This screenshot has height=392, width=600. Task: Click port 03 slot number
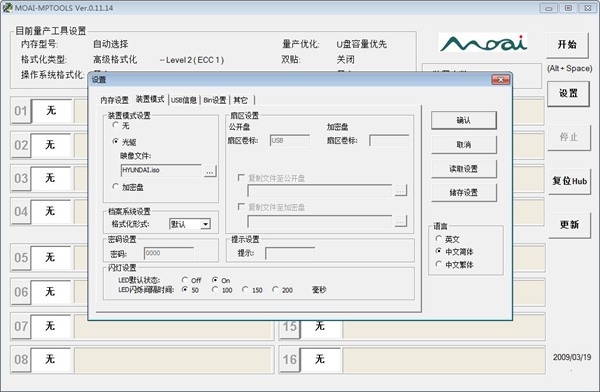click(x=21, y=178)
